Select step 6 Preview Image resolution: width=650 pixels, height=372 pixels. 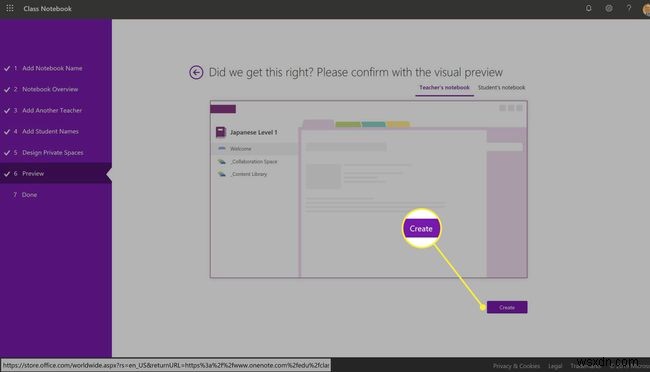(56, 174)
